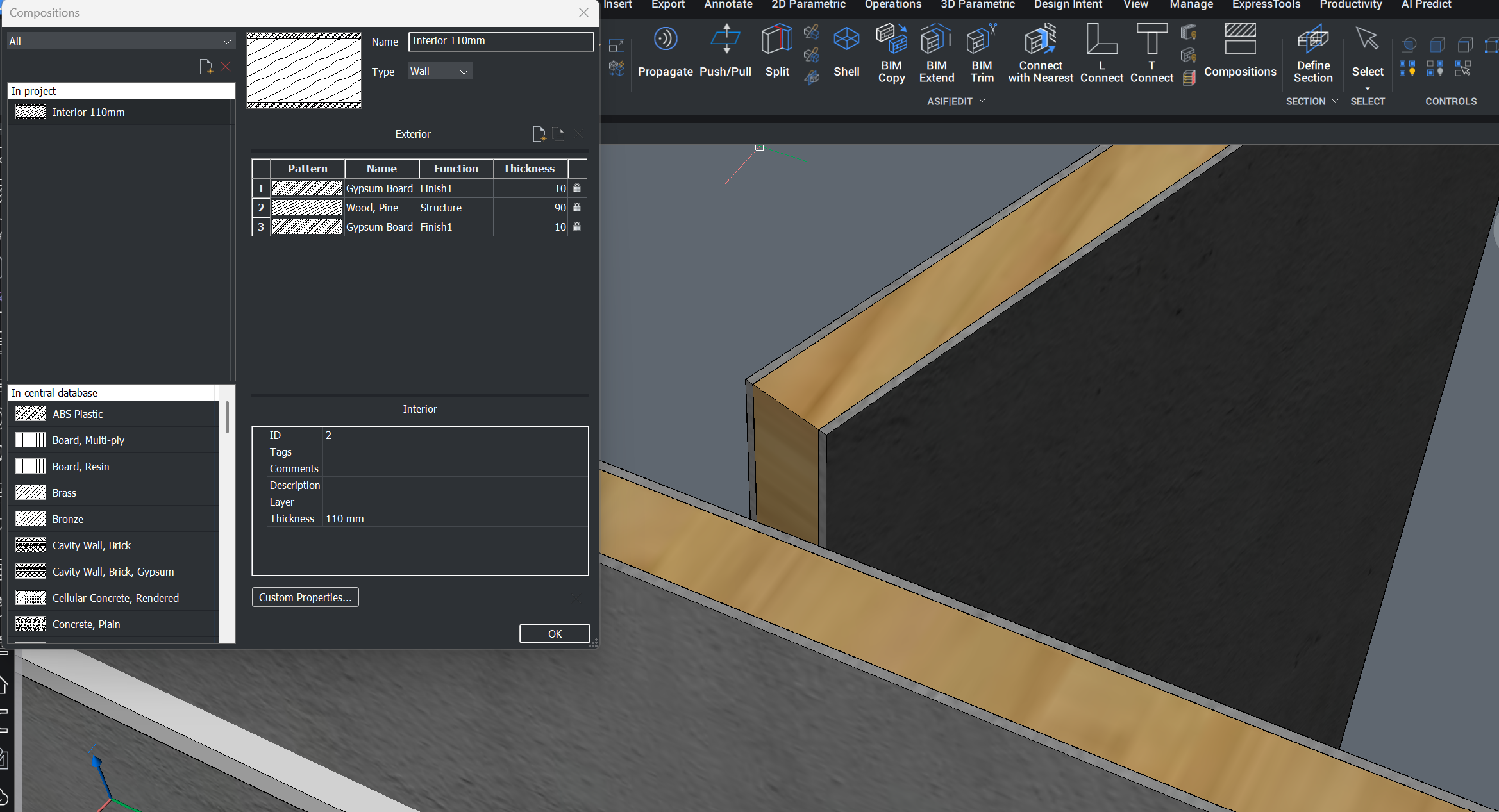
Task: Expand the ASIF|EDIT panel chevron
Action: coord(982,101)
